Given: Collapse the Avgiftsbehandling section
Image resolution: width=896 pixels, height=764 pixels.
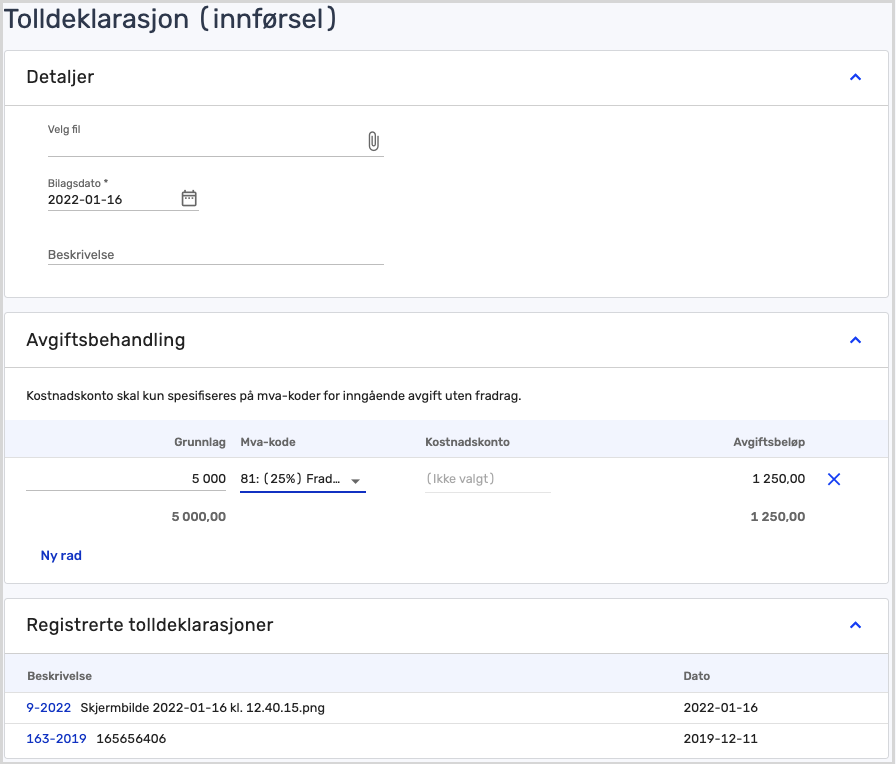Looking at the screenshot, I should tap(855, 340).
